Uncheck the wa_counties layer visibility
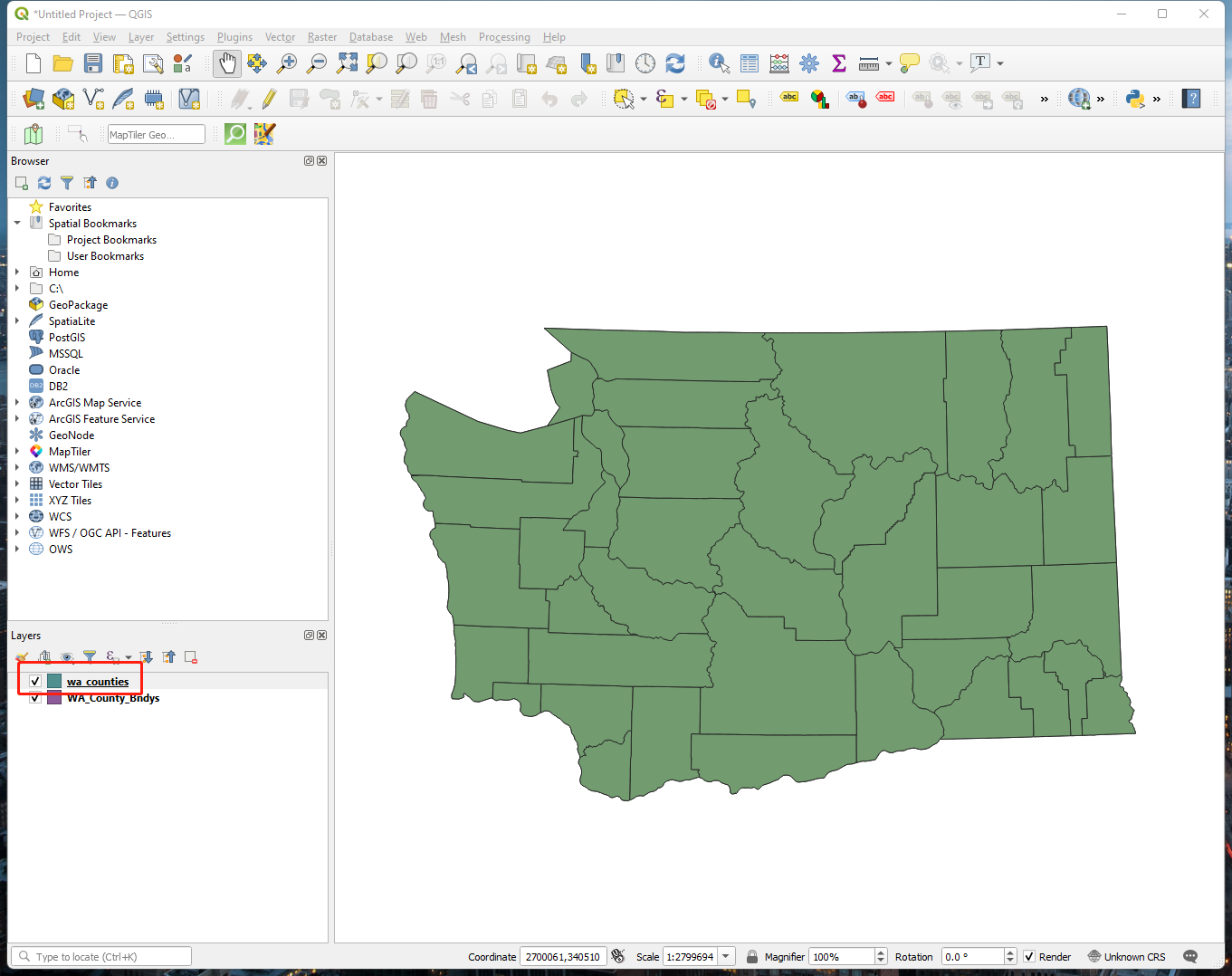This screenshot has height=976, width=1232. pos(35,682)
